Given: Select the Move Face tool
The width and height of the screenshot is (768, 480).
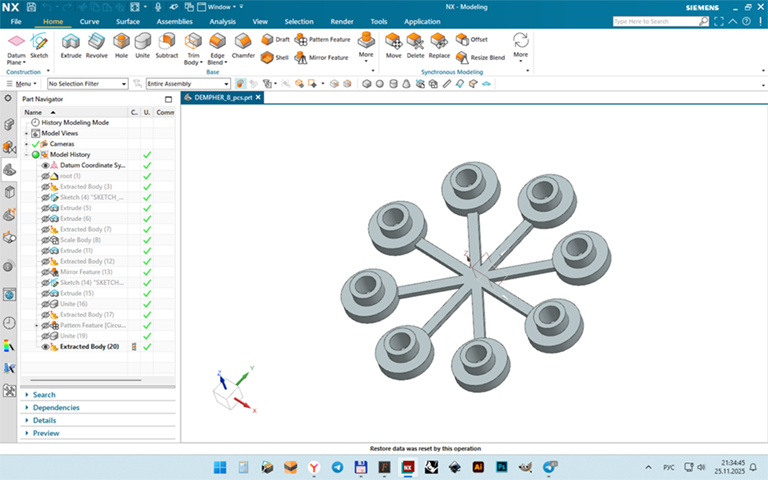Looking at the screenshot, I should (393, 46).
